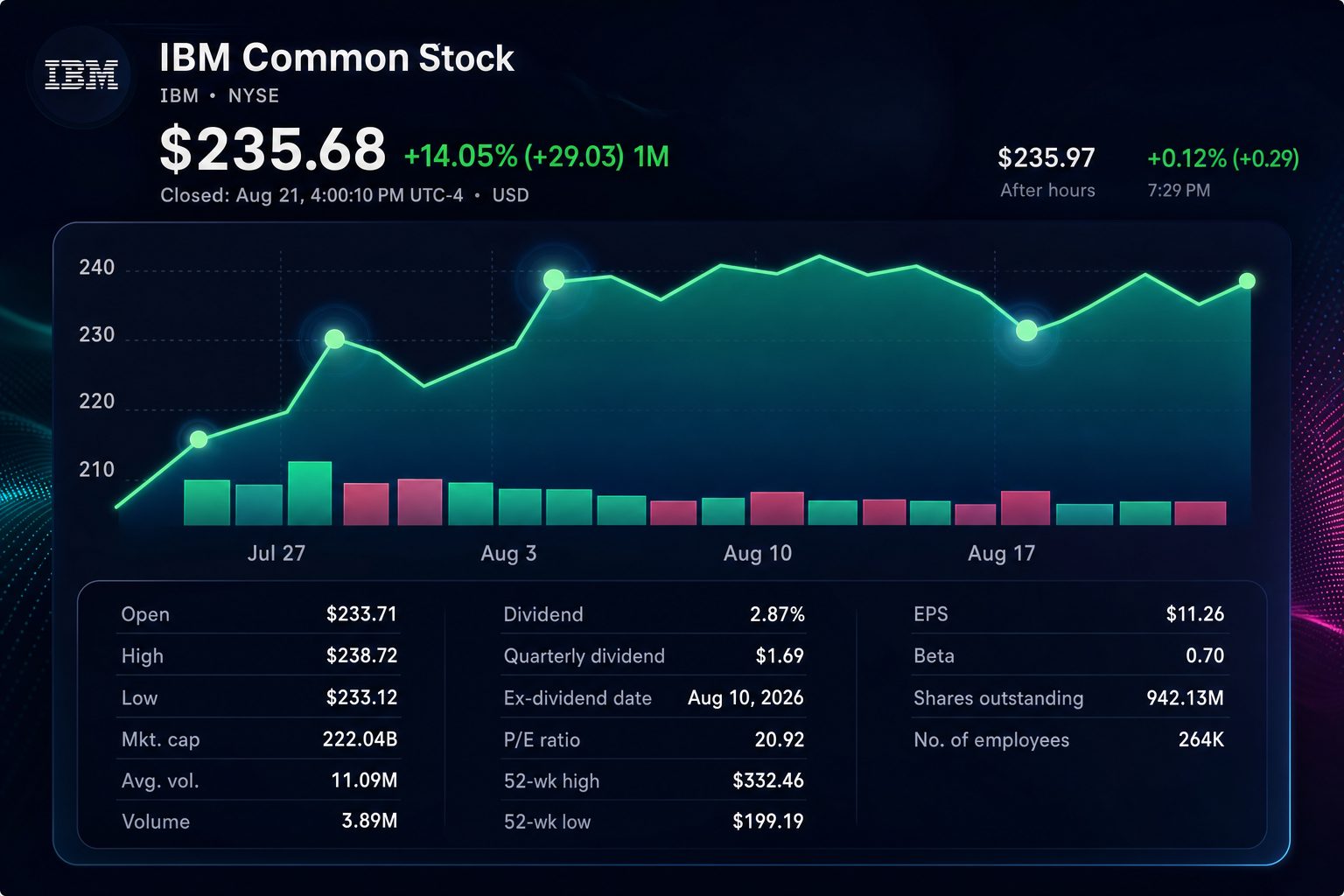The image size is (1344, 896).
Task: Click the Aug 10 axis label
Action: 758,553
